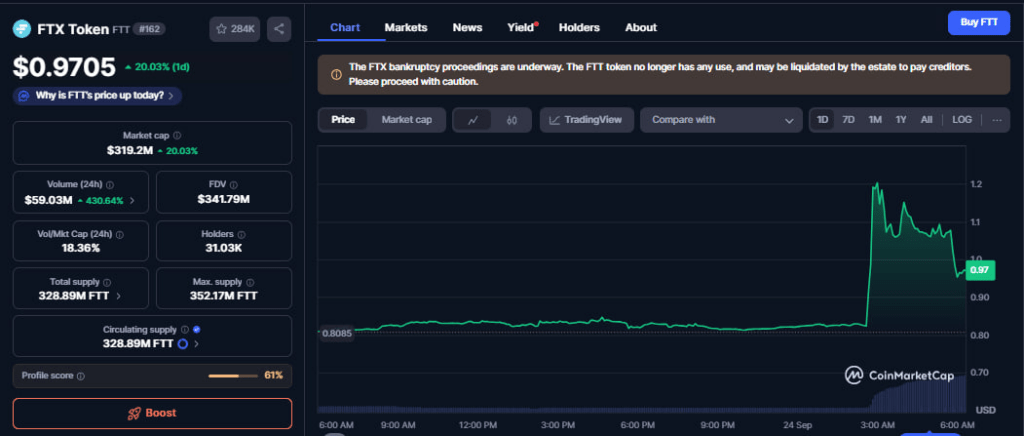
Task: Click the rocket icon on Boost button
Action: pyautogui.click(x=135, y=413)
